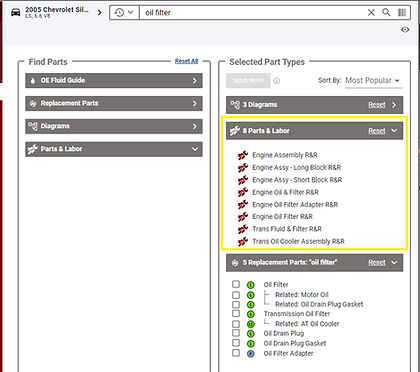Click into the oil filter search field
Screen dimensions: 420x372
tap(253, 13)
